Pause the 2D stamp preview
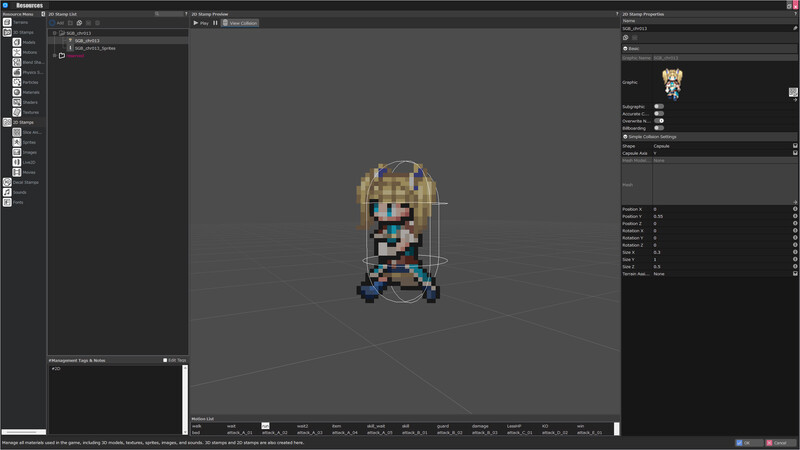 pos(215,23)
